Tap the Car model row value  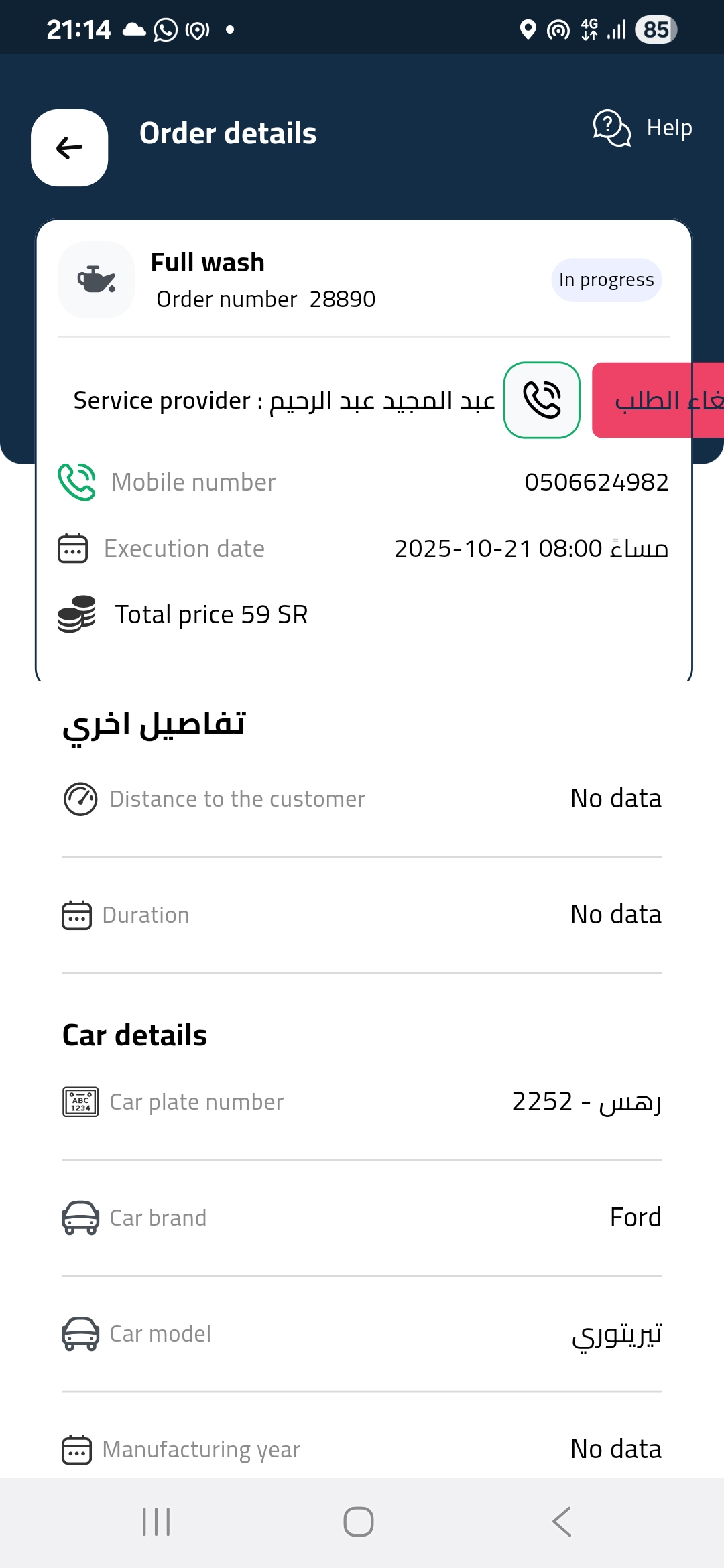pos(616,1333)
